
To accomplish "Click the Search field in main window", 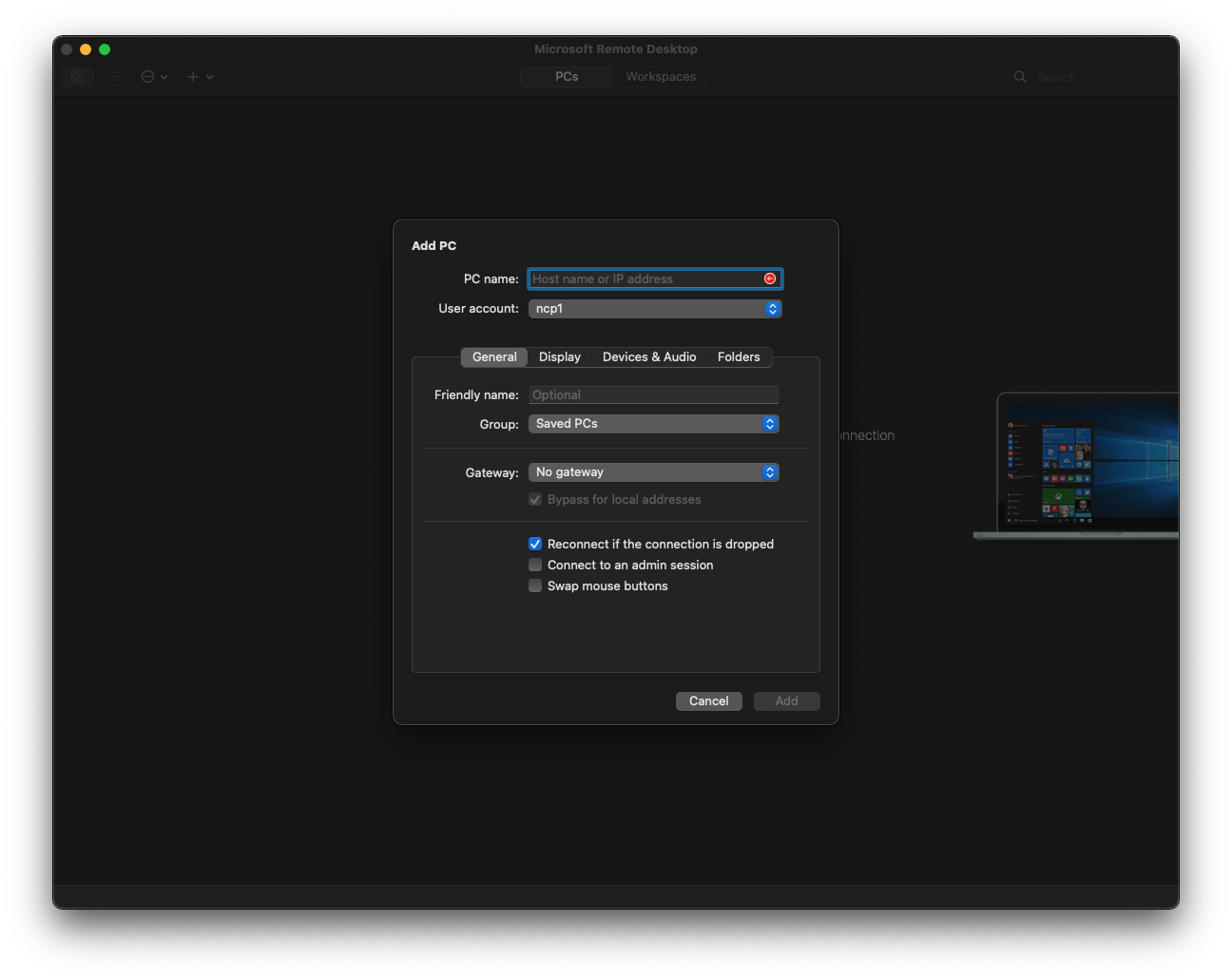I will coord(1088,77).
